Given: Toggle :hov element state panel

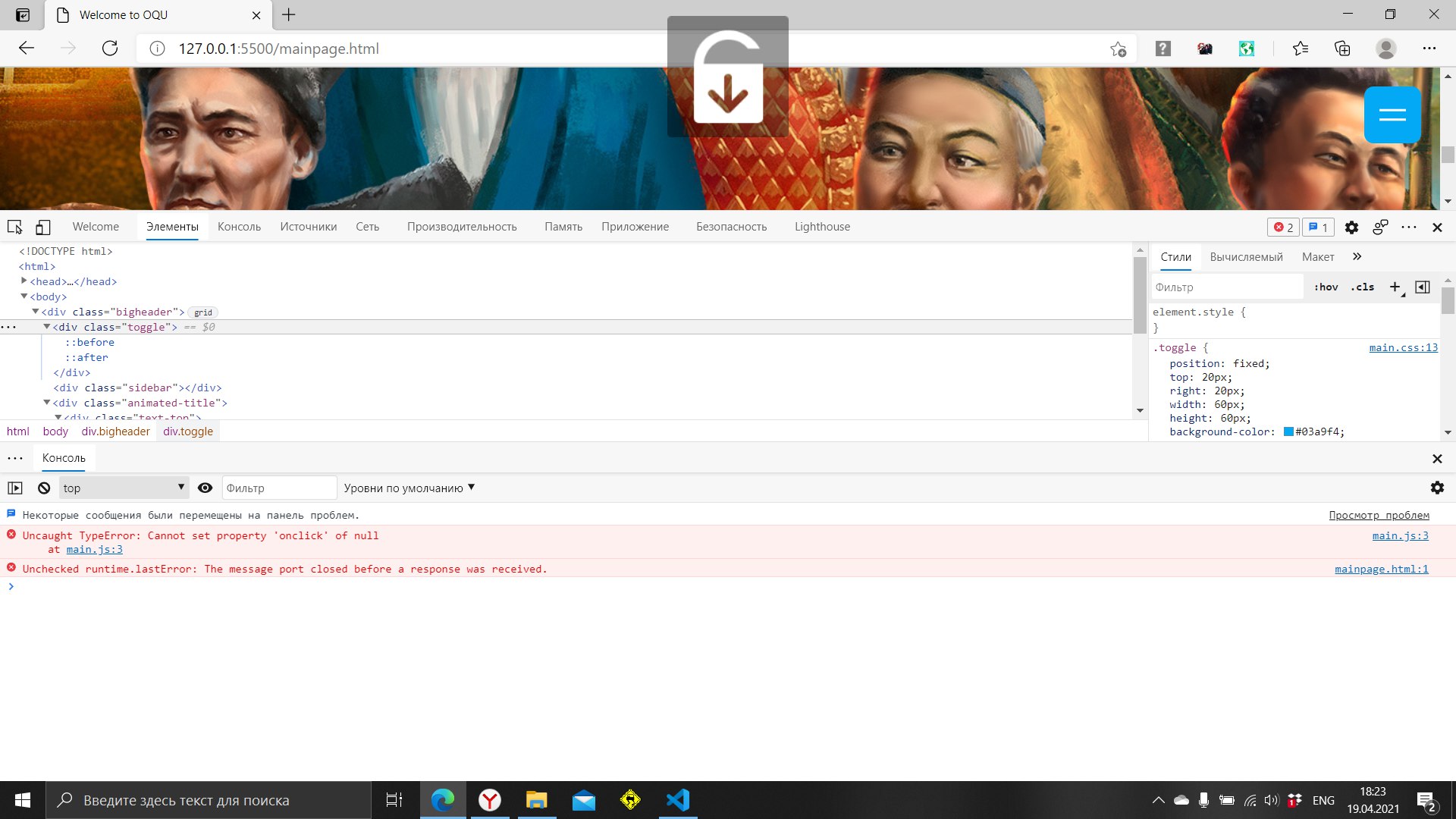Looking at the screenshot, I should pos(1326,287).
